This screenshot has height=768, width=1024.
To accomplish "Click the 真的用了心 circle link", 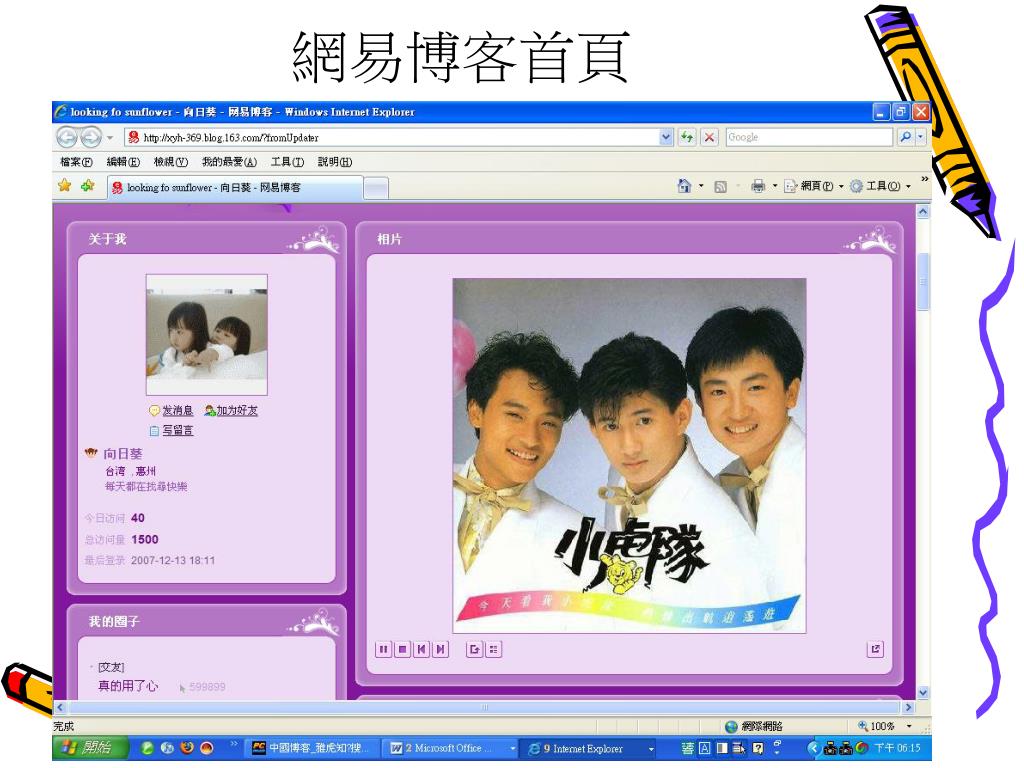I will pos(128,686).
